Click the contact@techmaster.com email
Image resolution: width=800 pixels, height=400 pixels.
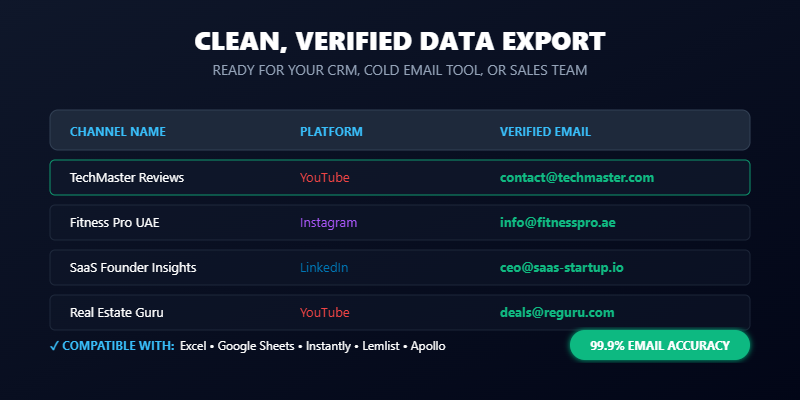pos(577,178)
